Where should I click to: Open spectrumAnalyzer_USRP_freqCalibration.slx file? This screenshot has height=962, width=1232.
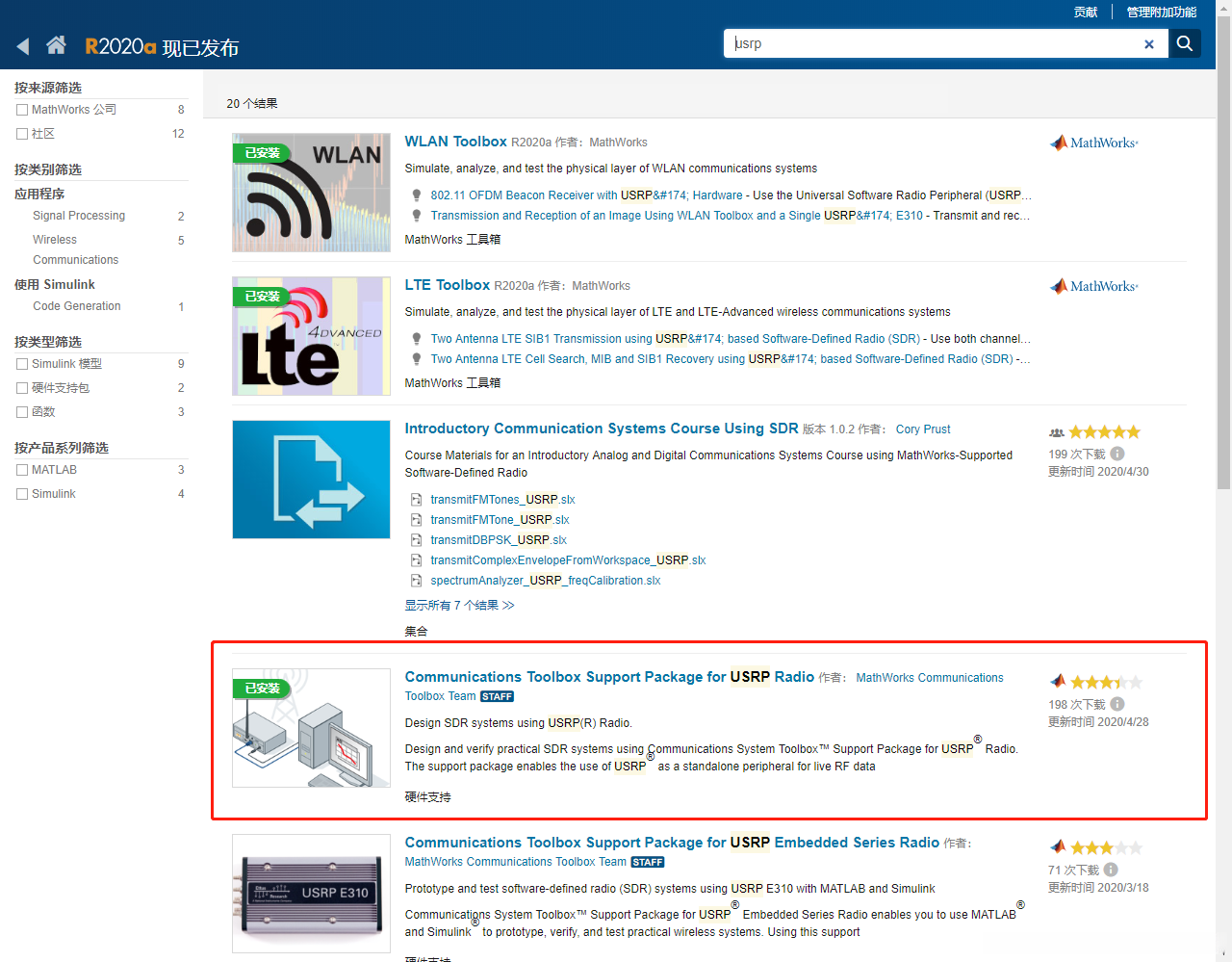546,581
